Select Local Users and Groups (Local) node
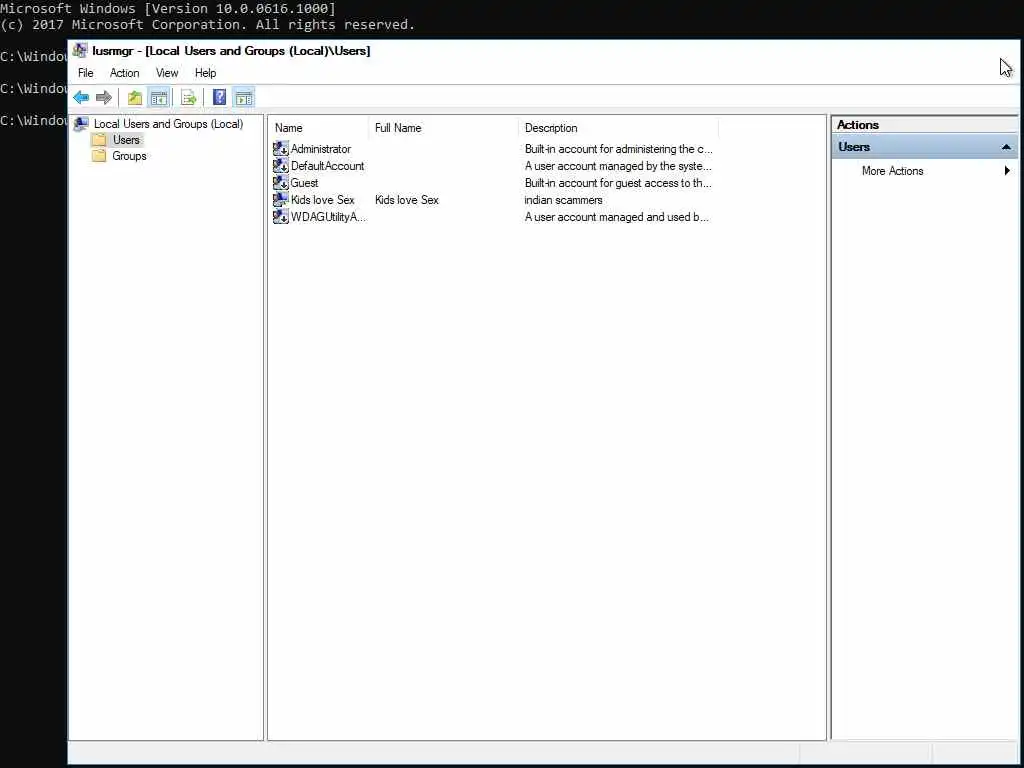 (168, 123)
